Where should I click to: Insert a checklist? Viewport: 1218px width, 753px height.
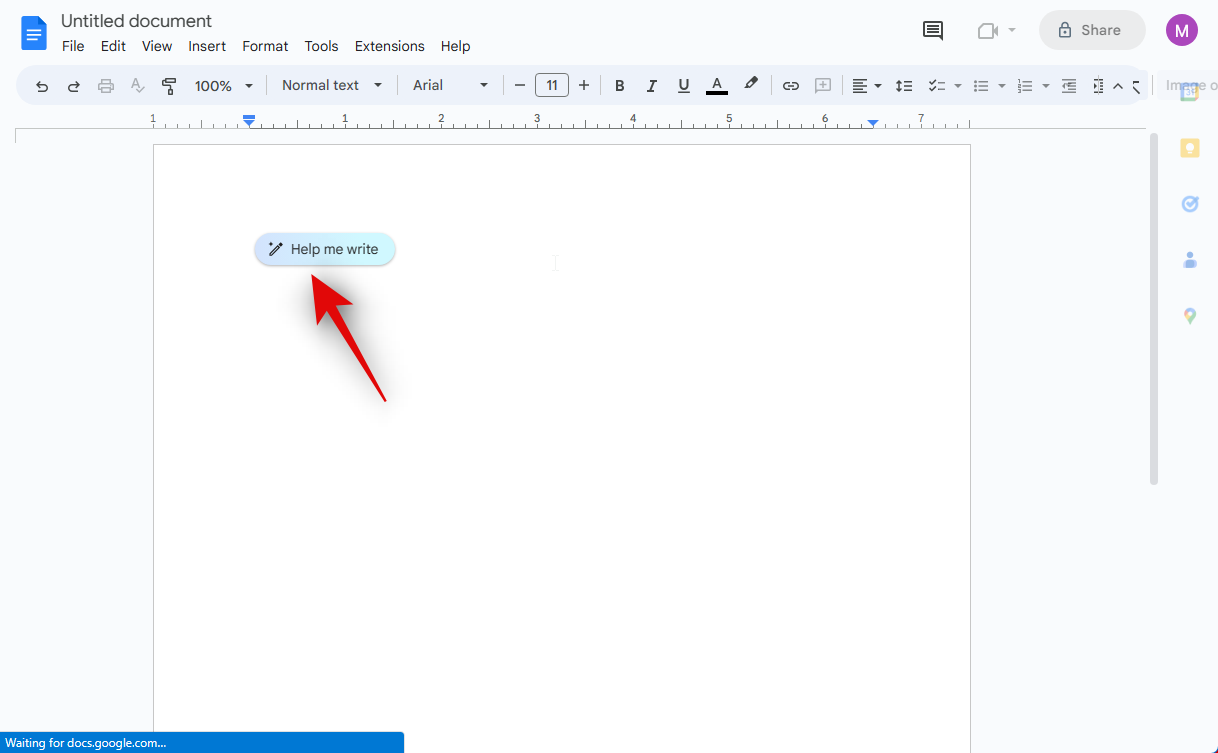(937, 86)
